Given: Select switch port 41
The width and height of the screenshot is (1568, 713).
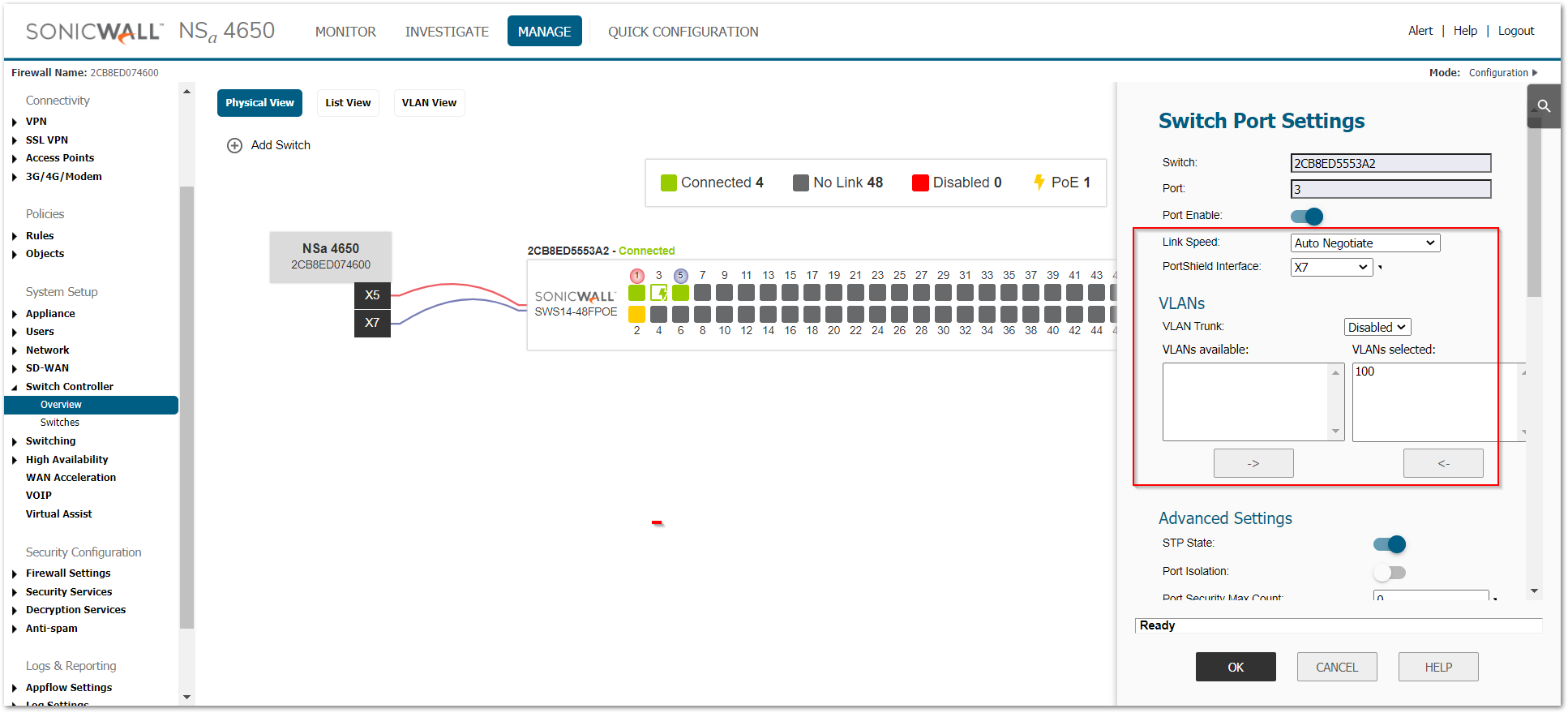Looking at the screenshot, I should (1075, 292).
